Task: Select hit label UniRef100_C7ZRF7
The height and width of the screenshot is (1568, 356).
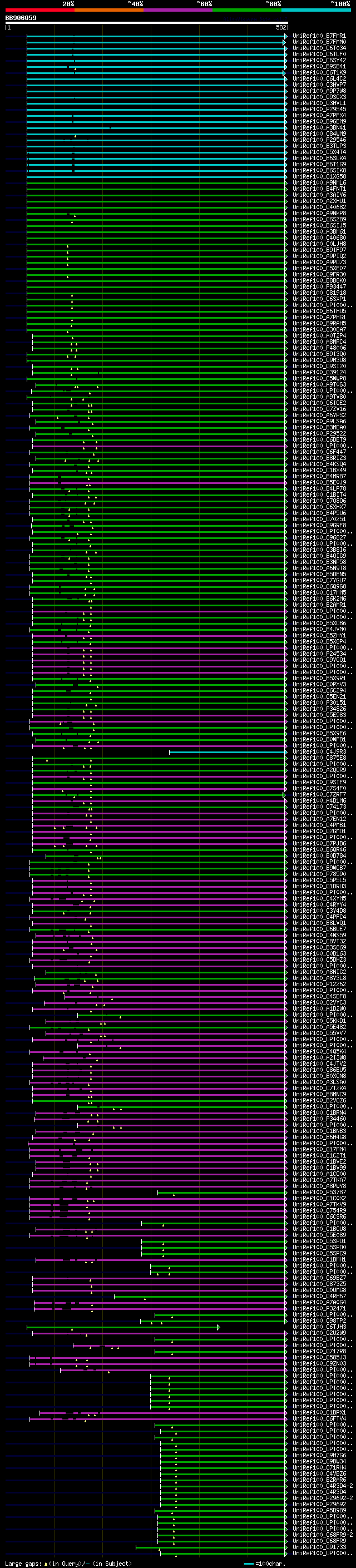Action: click(x=319, y=794)
